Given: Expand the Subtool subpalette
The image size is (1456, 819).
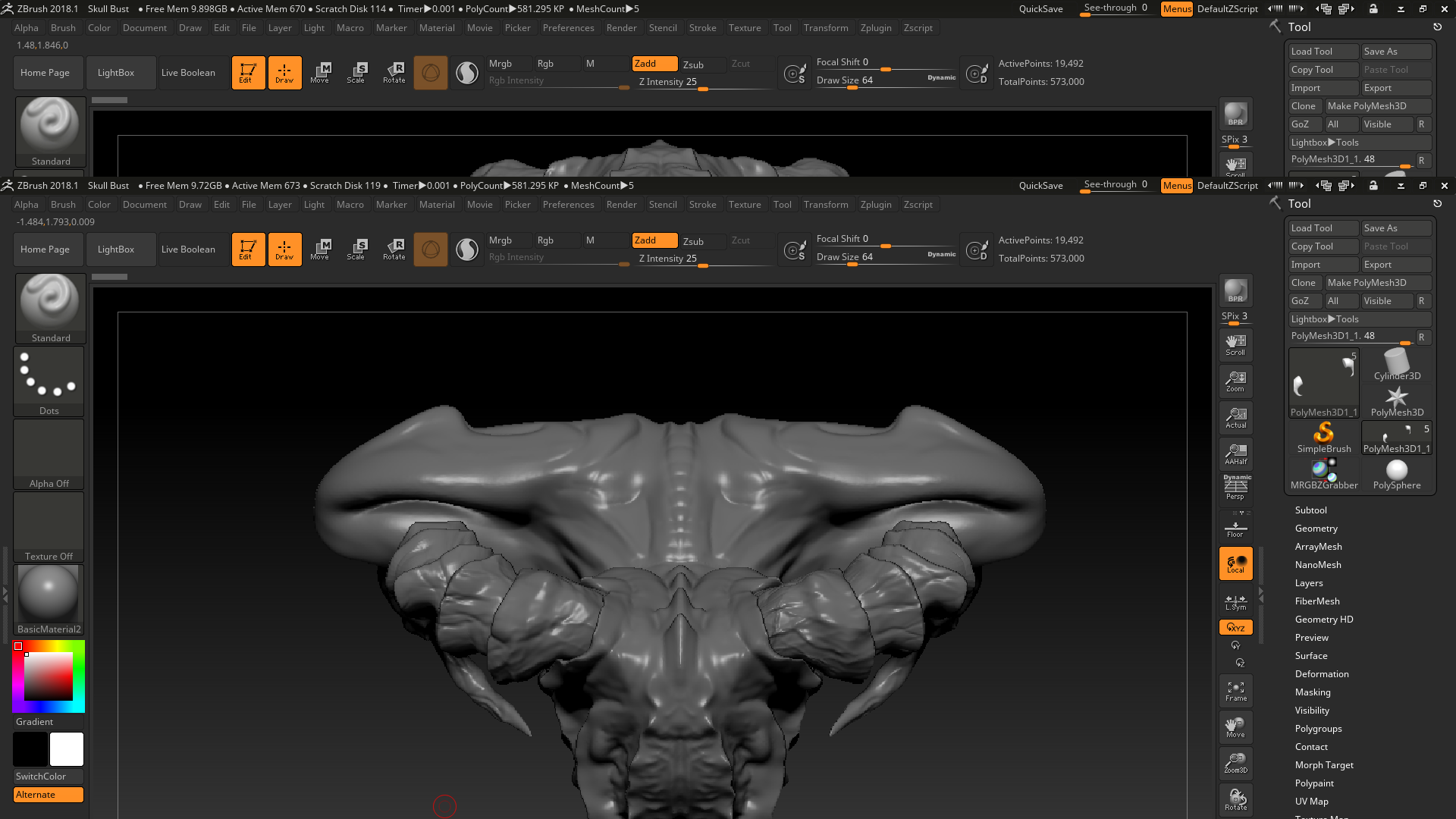Looking at the screenshot, I should tap(1311, 510).
